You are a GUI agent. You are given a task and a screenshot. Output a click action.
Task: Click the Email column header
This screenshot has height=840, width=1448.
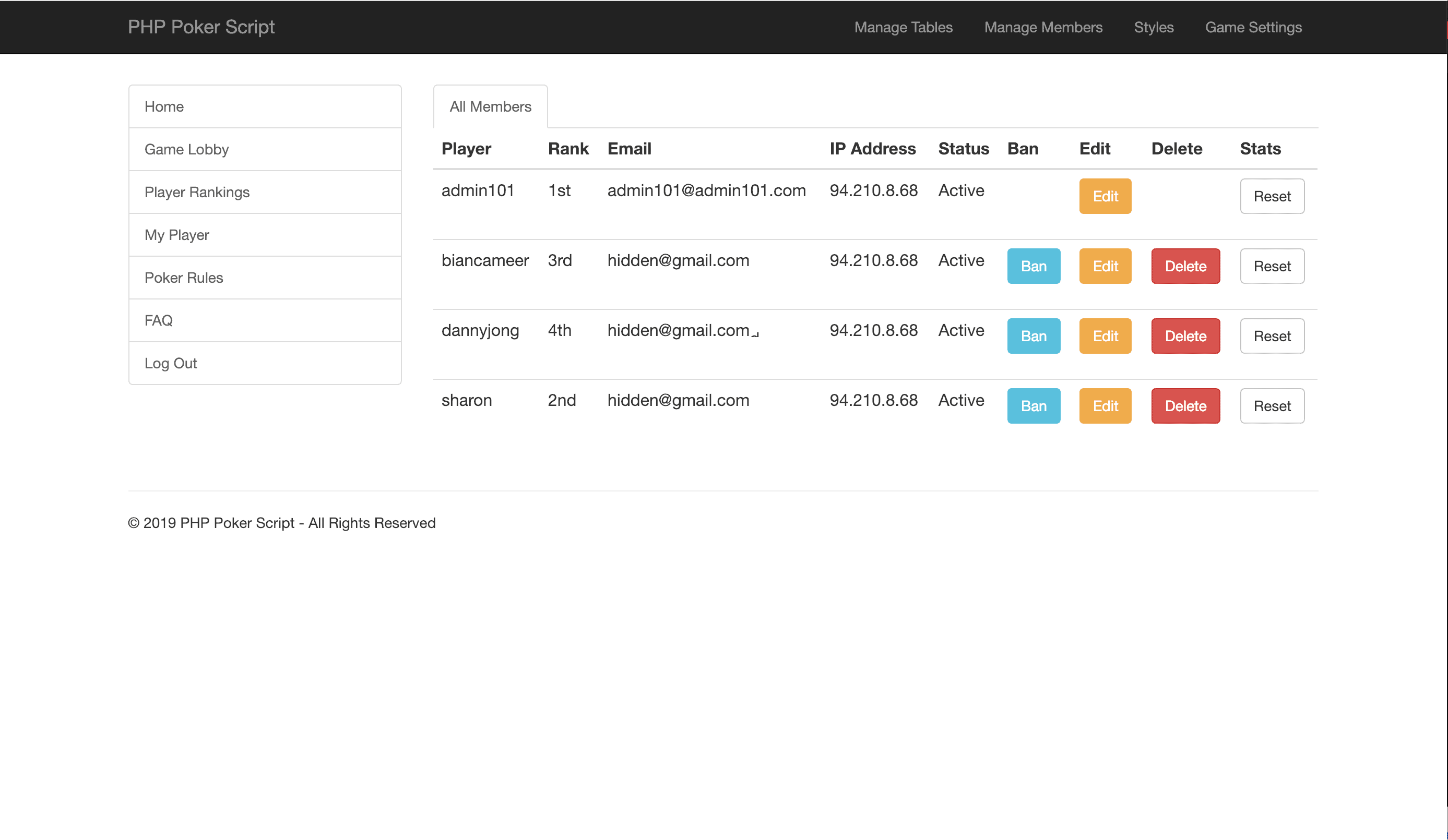(629, 149)
